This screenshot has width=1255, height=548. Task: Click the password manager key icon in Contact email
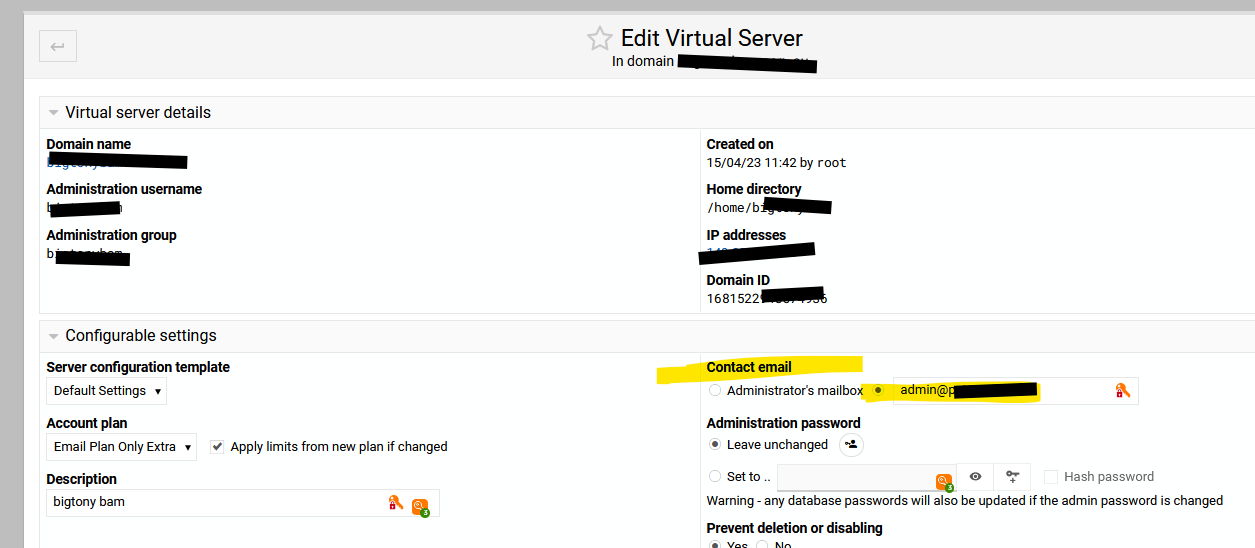point(1122,391)
